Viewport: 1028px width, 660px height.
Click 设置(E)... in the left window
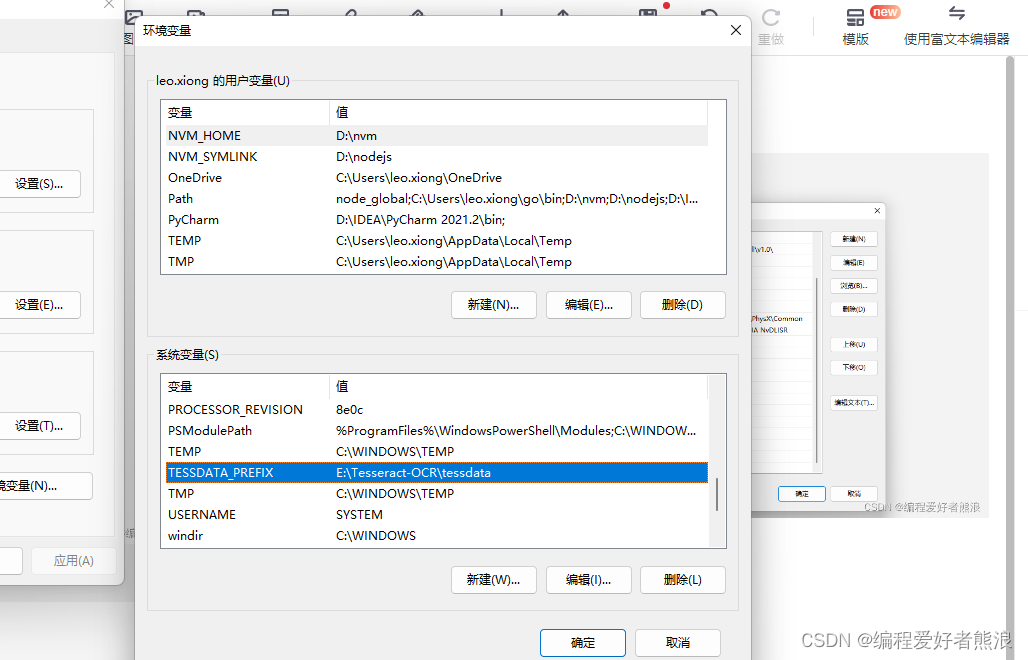coord(39,305)
